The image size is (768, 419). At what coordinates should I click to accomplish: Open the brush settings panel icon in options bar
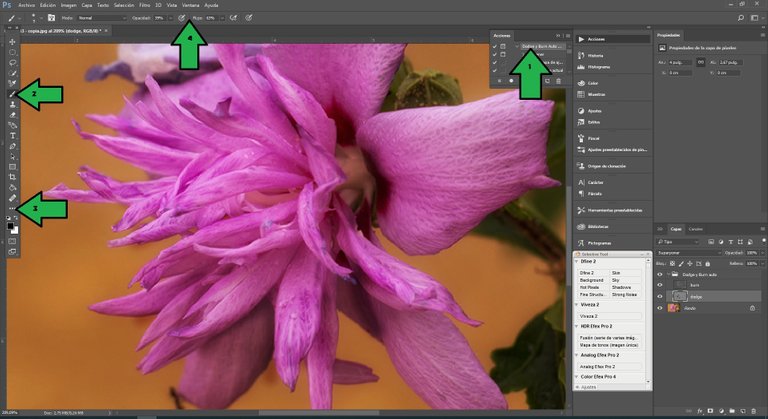tap(51, 18)
